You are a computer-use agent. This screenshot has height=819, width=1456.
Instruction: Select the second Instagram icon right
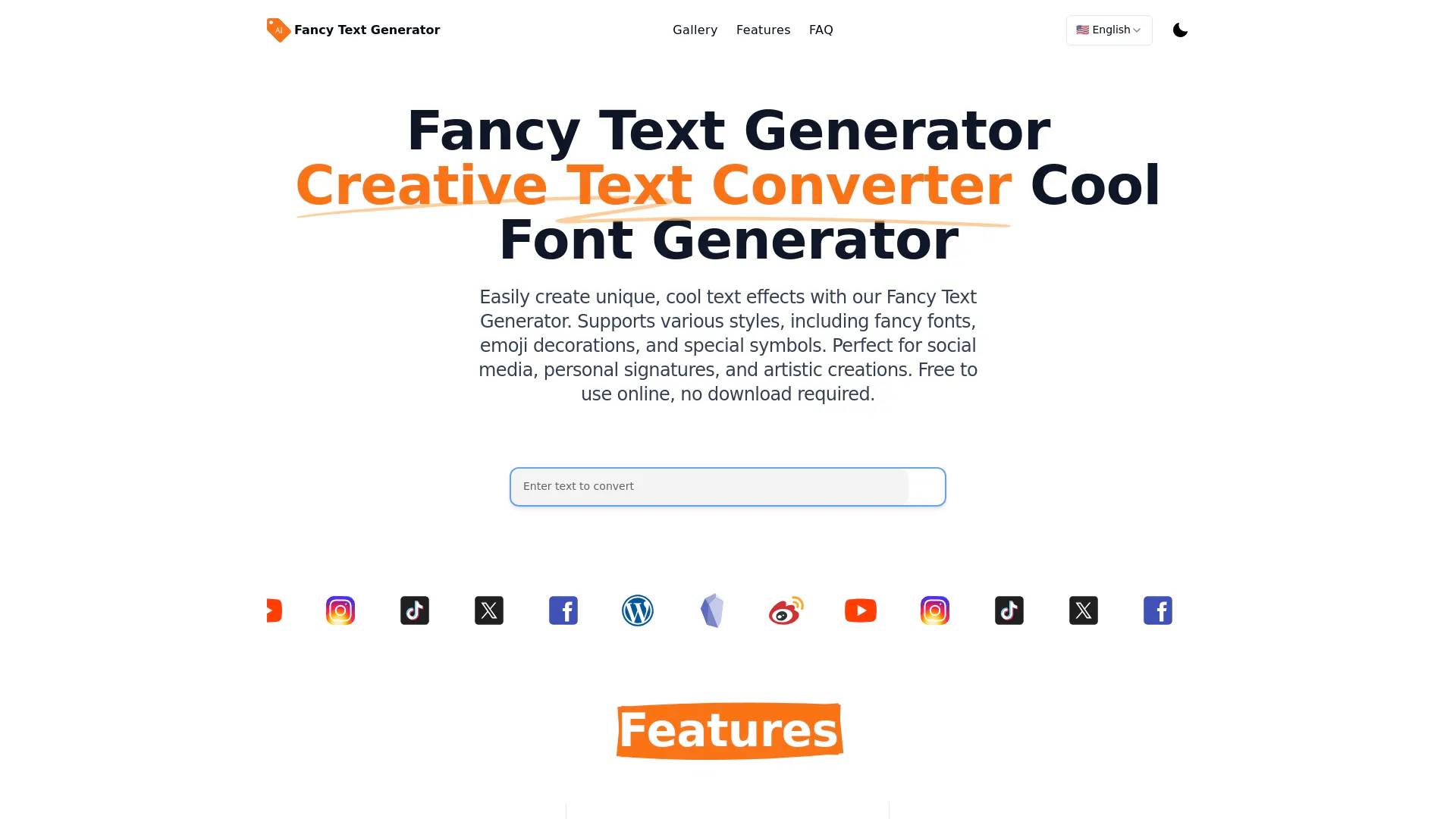pos(935,610)
